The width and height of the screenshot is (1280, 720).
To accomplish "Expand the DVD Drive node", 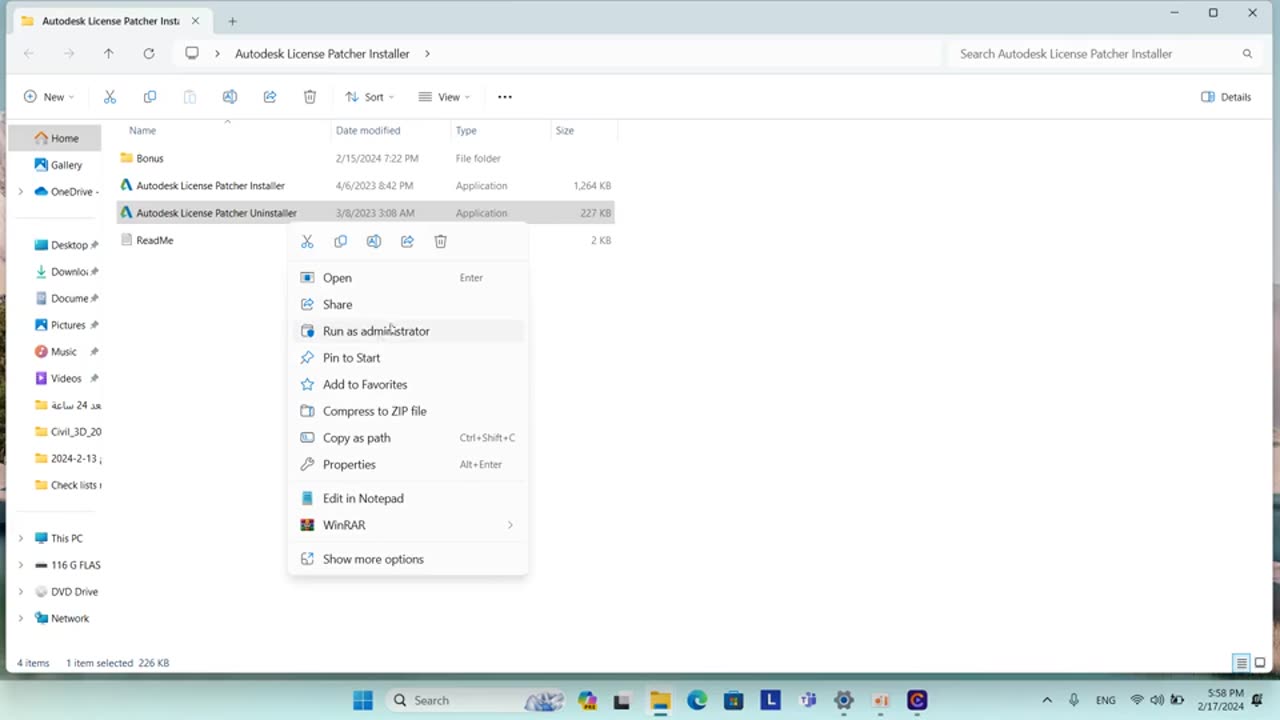I will click(x=20, y=592).
